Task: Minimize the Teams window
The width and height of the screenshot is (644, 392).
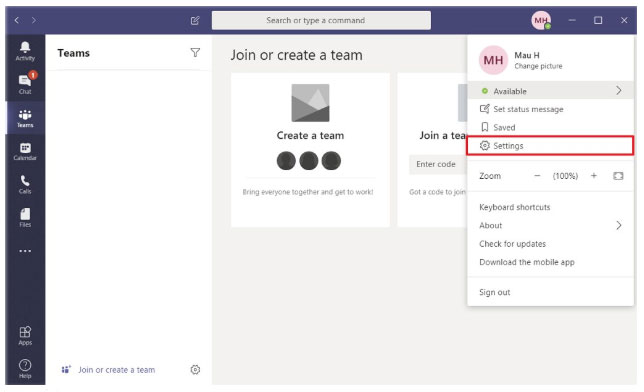Action: (572, 20)
